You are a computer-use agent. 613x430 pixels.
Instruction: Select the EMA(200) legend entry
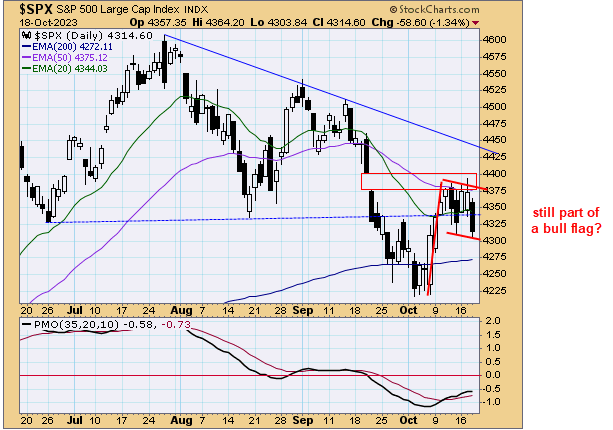point(71,46)
